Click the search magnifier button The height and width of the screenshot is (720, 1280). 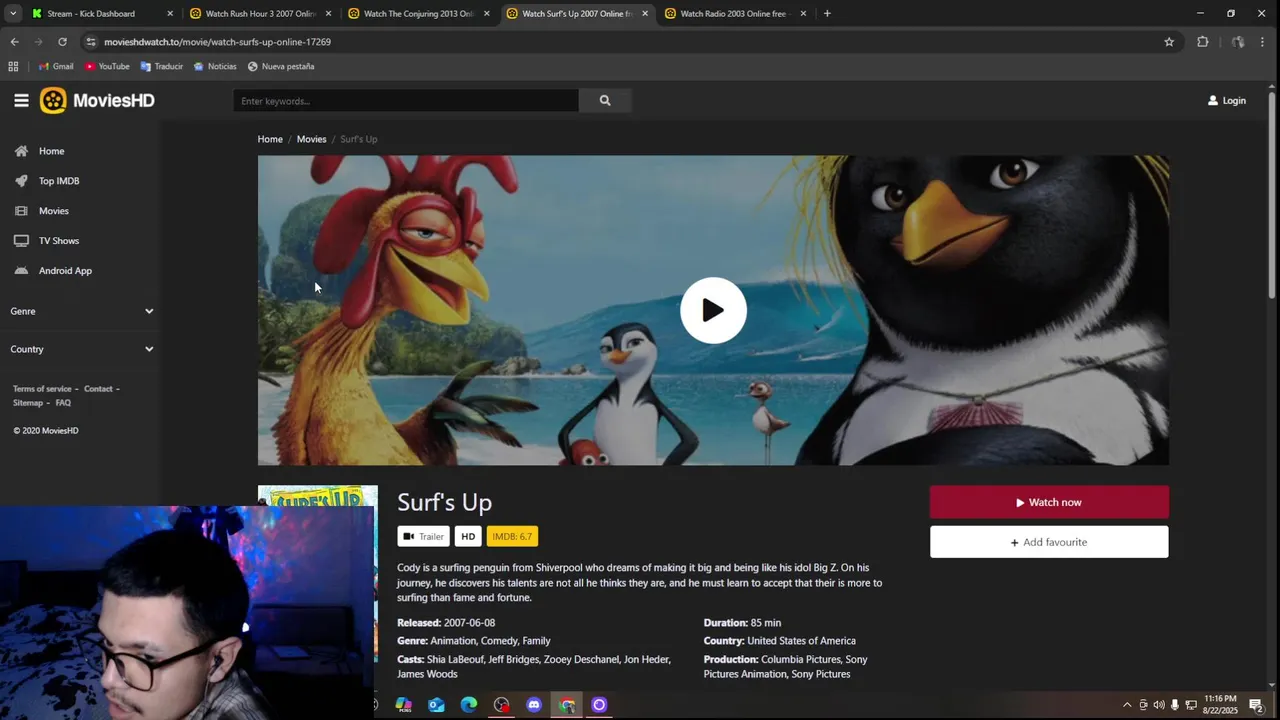605,100
